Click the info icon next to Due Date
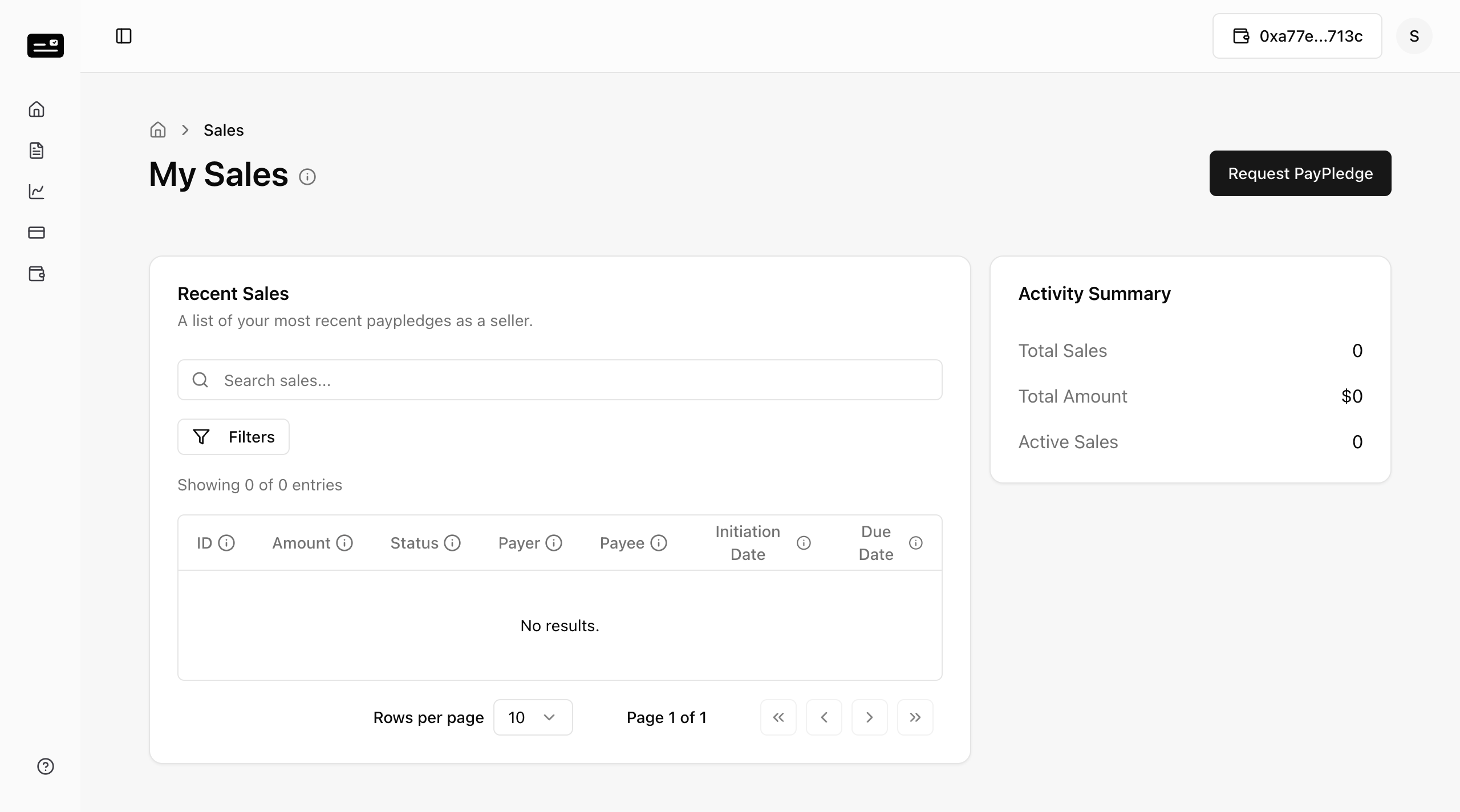 916,543
